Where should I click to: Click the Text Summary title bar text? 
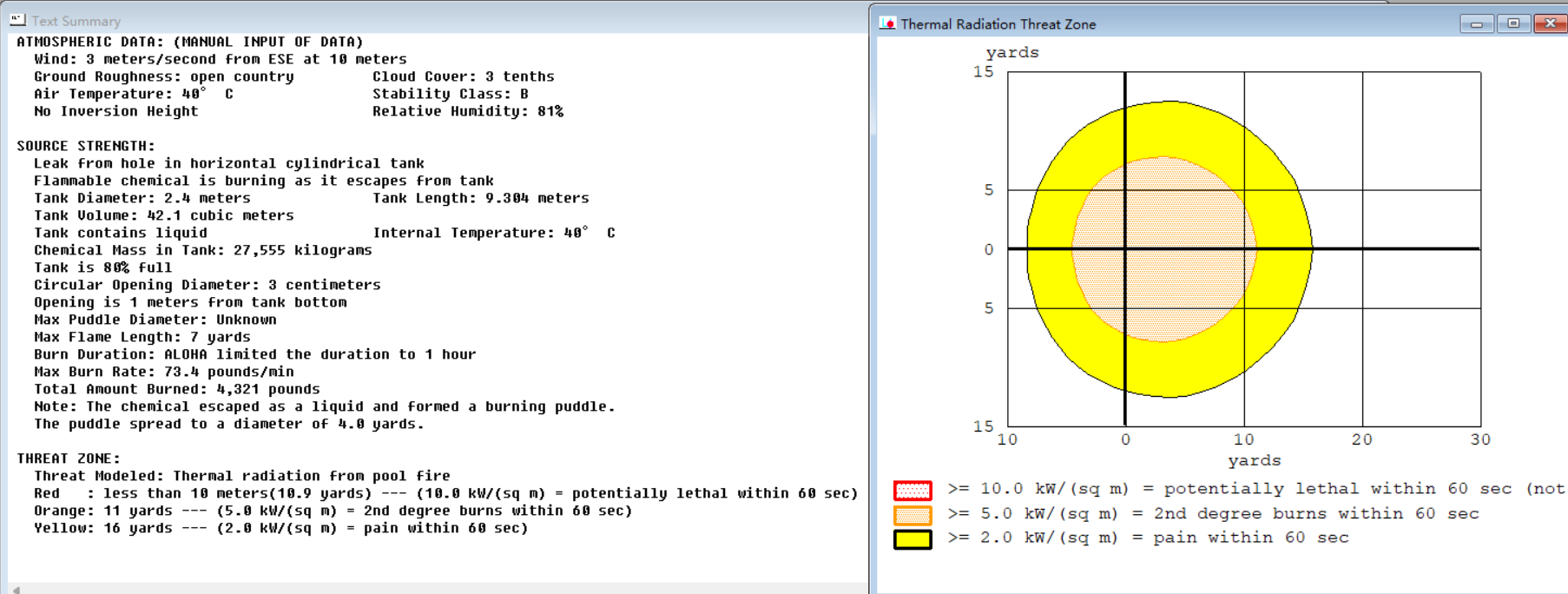(76, 21)
